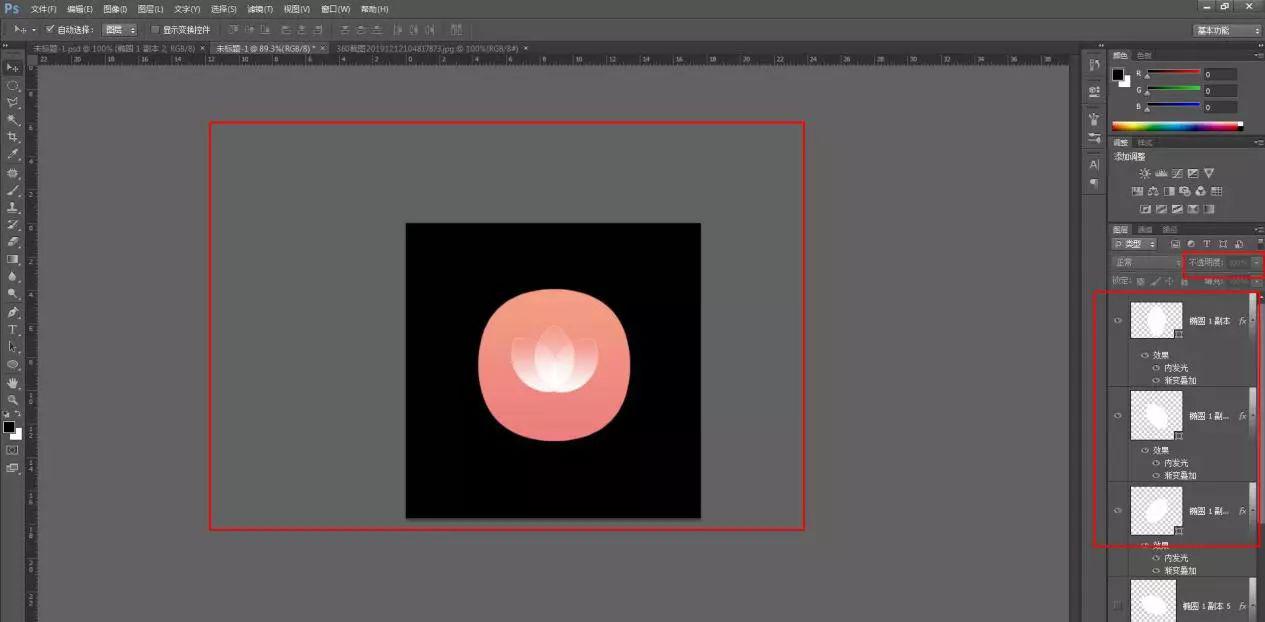Select the Move tool in the toolbox
Screen dimensions: 1265x622
pyautogui.click(x=13, y=67)
